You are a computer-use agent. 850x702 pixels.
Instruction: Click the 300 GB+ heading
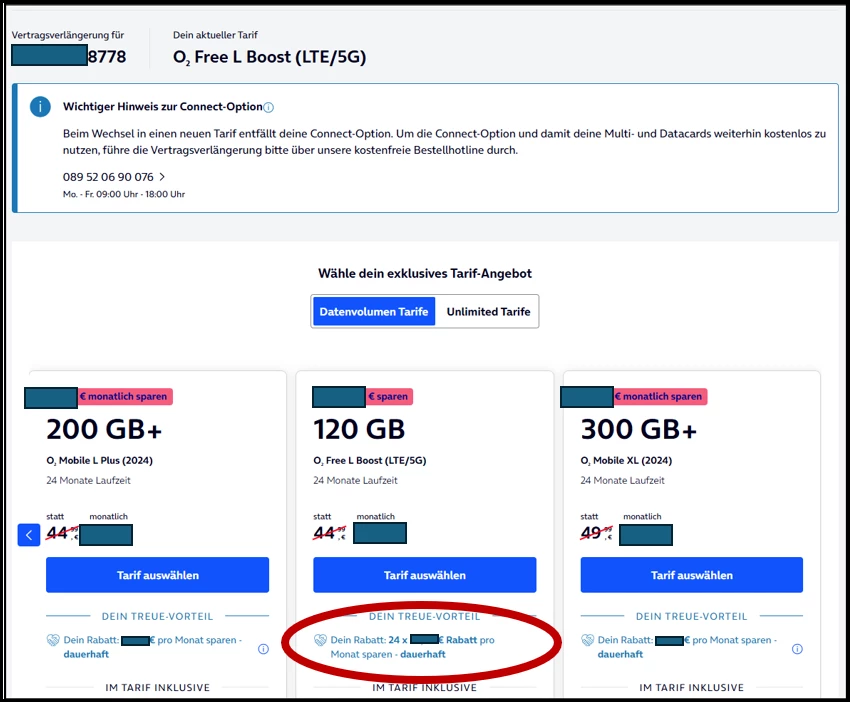pos(639,429)
